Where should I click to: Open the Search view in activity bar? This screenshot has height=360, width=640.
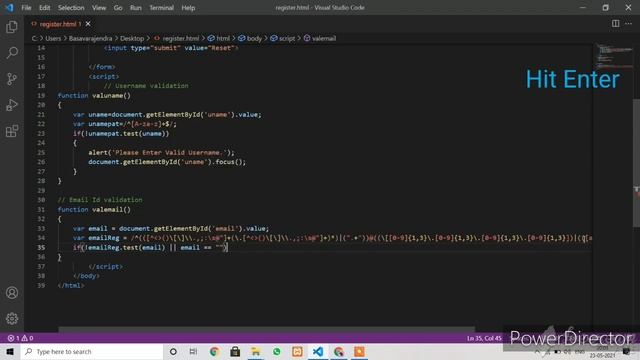click(x=12, y=53)
